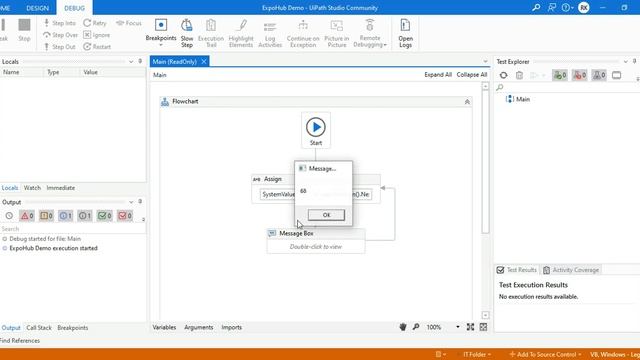
Task: Open the Output panel options dropdown
Action: 131,202
